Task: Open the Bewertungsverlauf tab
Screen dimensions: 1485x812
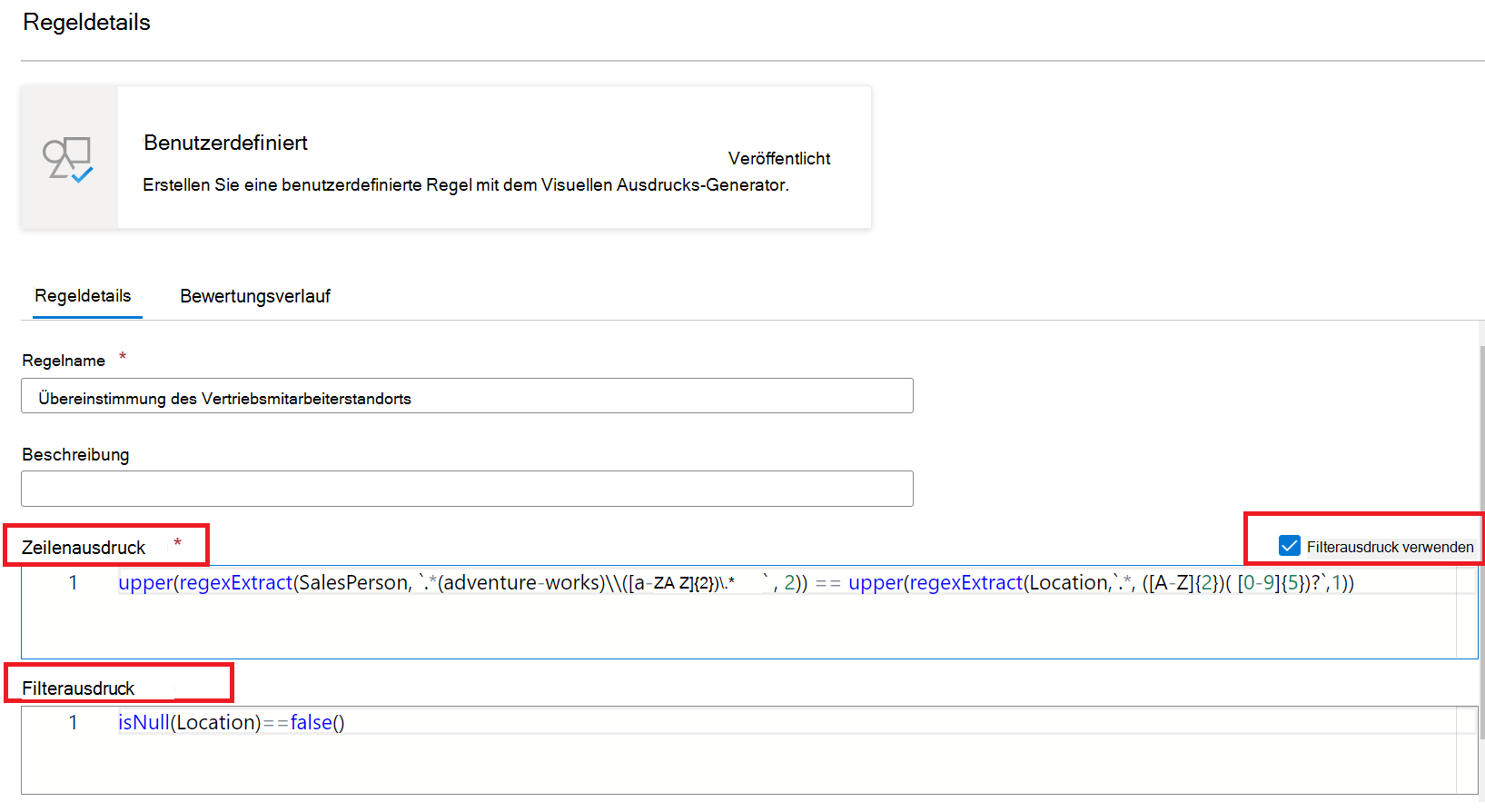Action: pyautogui.click(x=255, y=296)
